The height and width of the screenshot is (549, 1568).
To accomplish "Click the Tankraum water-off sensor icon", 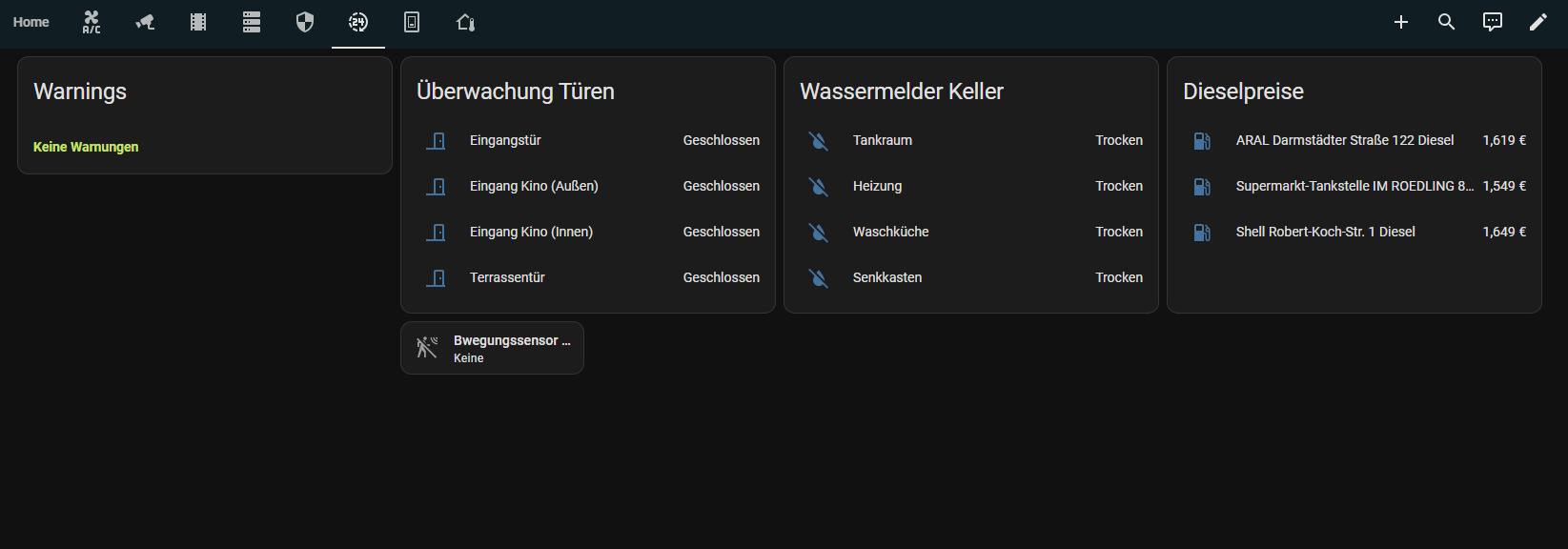I will click(819, 141).
